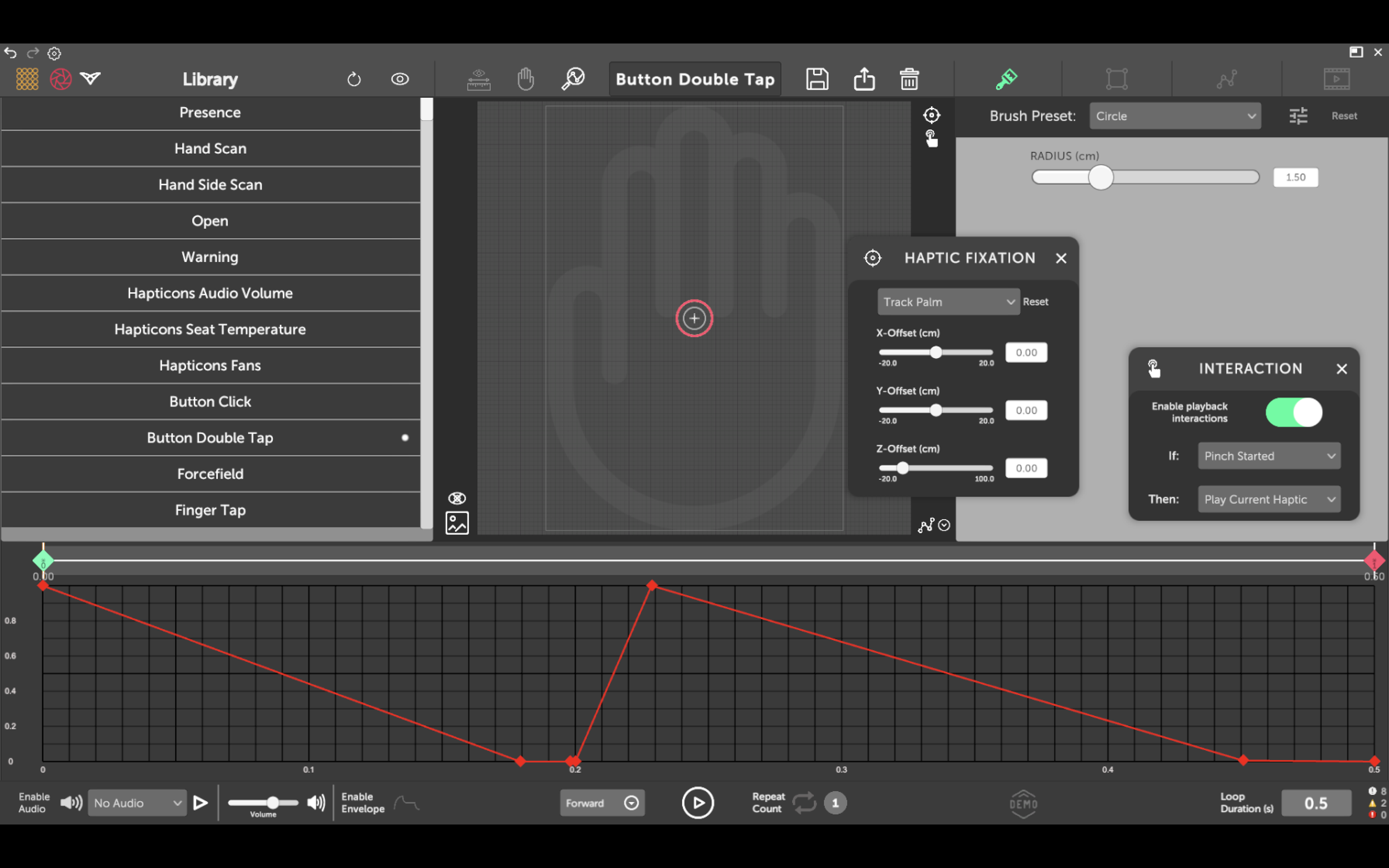Click the X-Offset value field
This screenshot has height=868, width=1389.
pyautogui.click(x=1026, y=353)
